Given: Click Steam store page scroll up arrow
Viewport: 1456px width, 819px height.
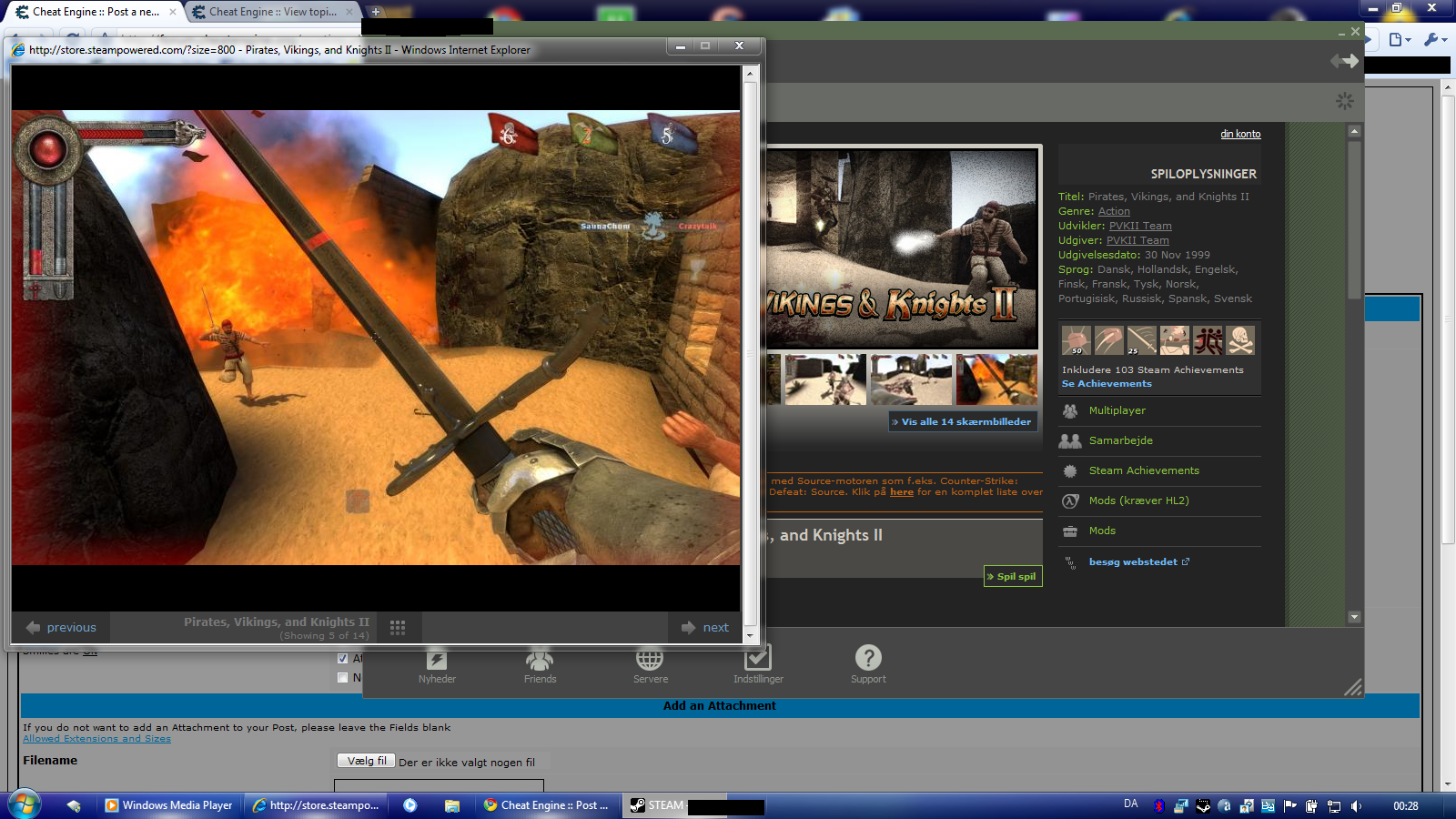Looking at the screenshot, I should [1354, 131].
